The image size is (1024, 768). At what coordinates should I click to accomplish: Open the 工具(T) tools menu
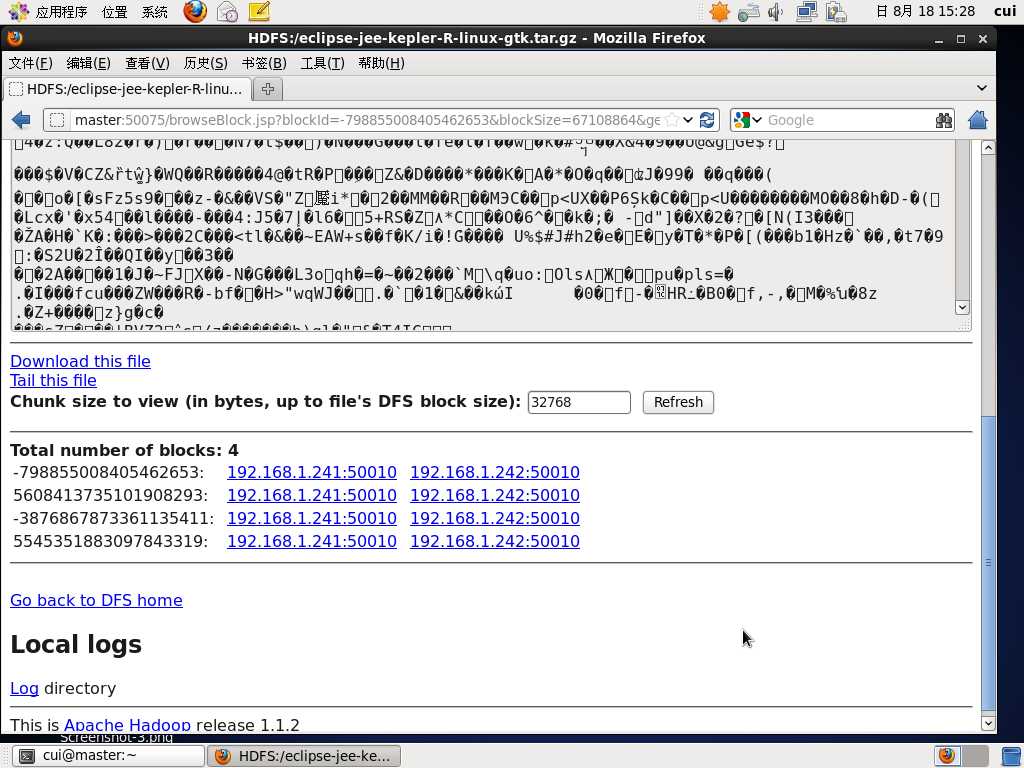point(322,63)
